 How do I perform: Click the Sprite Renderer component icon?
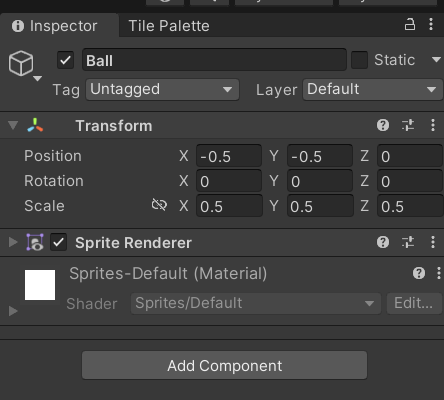point(35,242)
